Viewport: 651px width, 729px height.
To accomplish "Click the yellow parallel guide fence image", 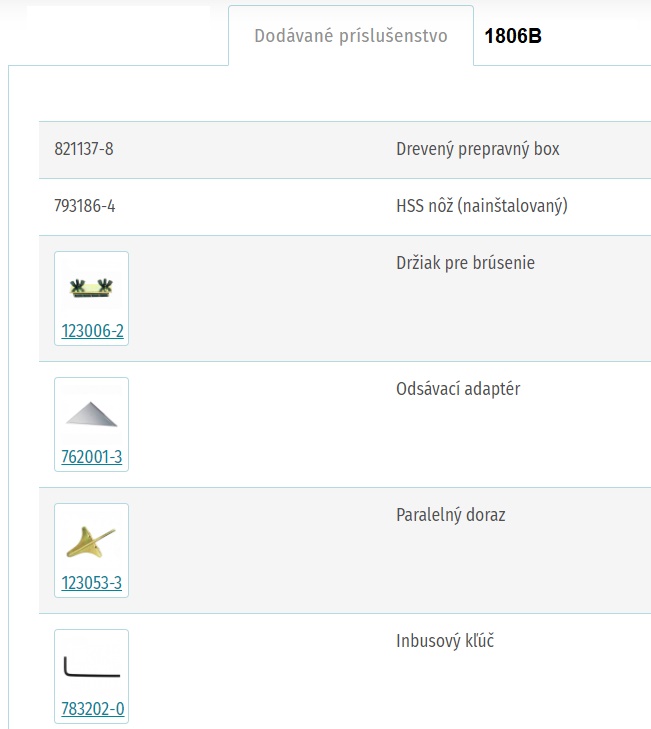I will [x=92, y=540].
